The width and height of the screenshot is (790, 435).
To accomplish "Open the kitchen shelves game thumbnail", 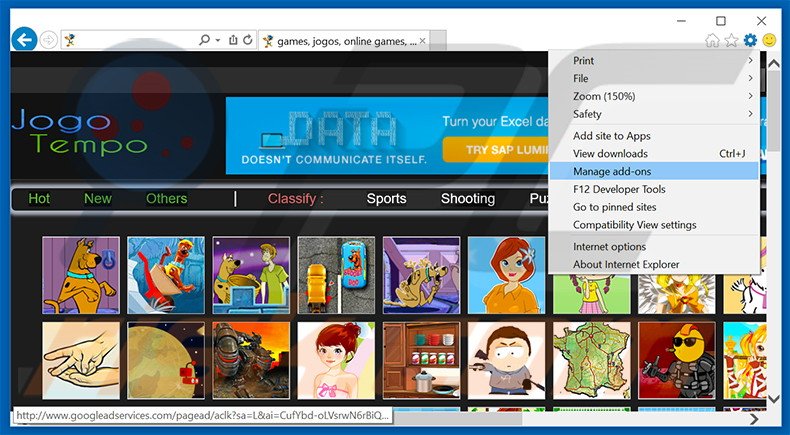I will (421, 360).
